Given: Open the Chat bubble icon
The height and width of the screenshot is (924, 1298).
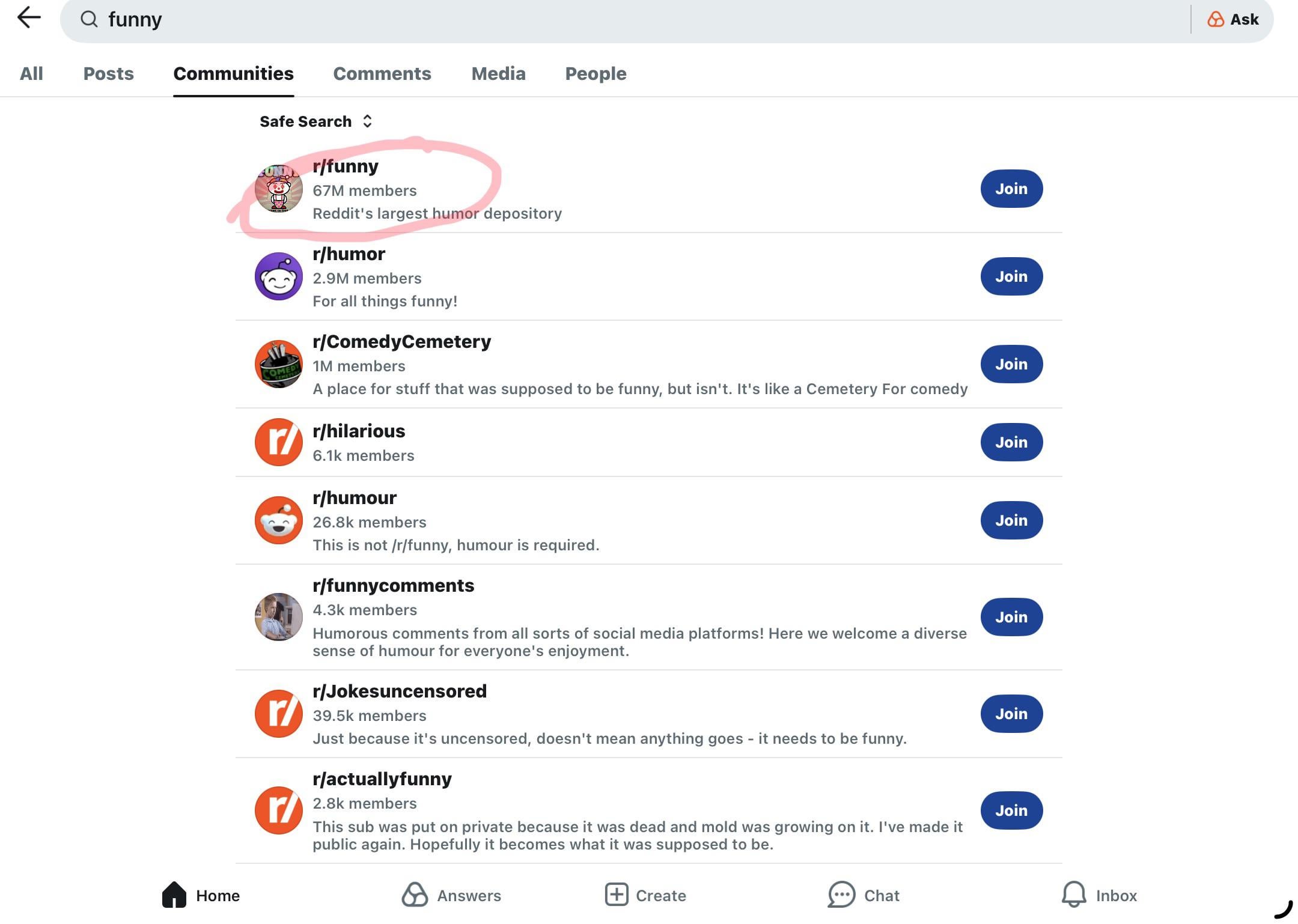Looking at the screenshot, I should (841, 895).
